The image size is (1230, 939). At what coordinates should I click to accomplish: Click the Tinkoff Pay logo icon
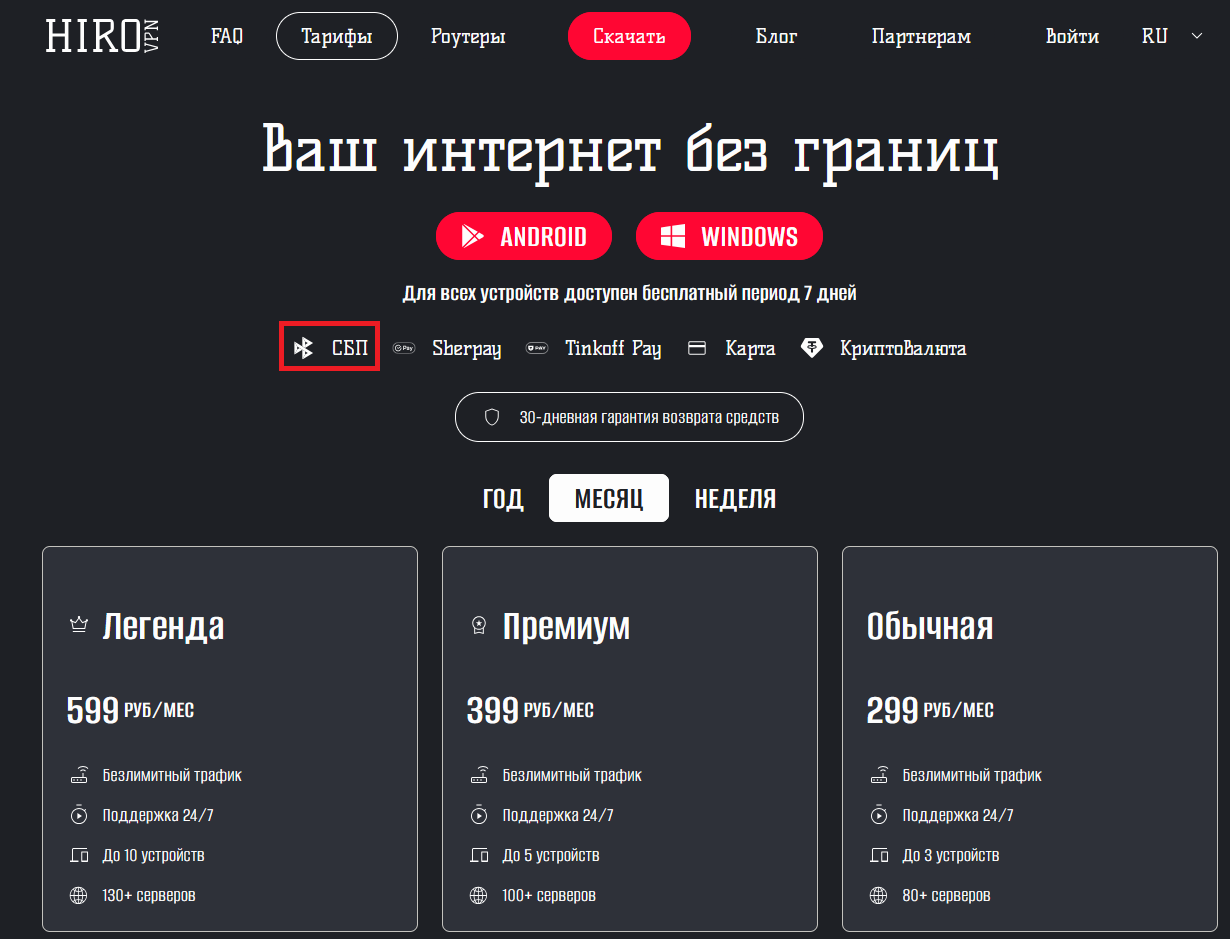[537, 348]
